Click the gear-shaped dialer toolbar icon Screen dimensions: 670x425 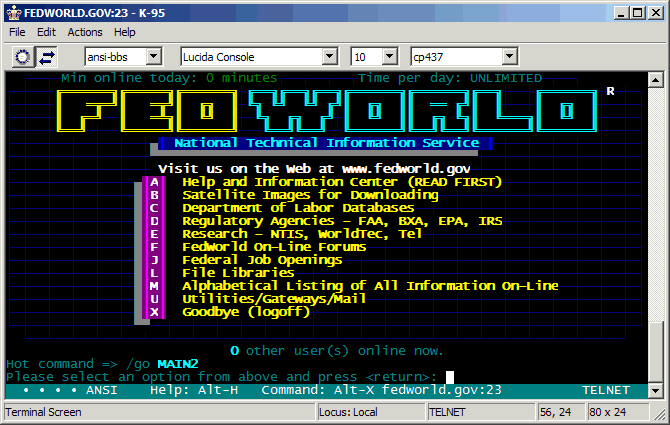(23, 57)
